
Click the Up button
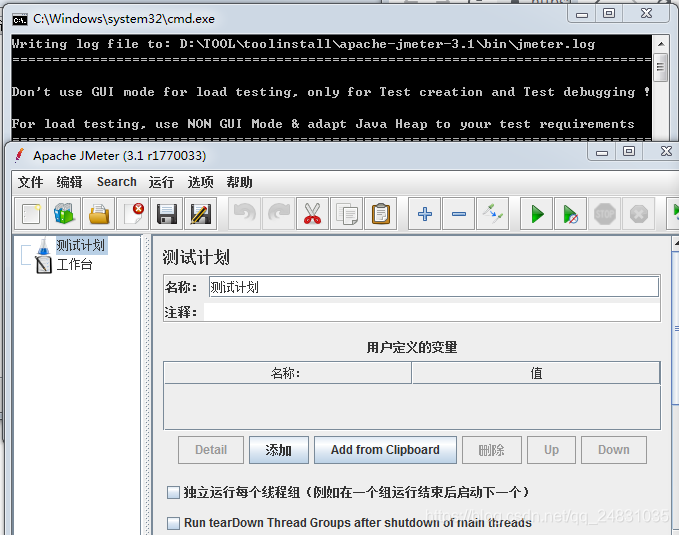click(x=551, y=450)
